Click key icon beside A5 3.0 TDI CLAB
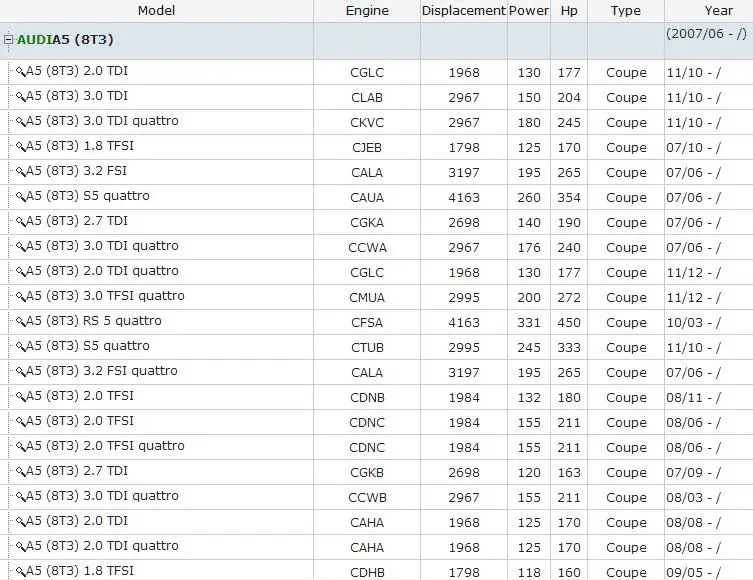 20,97
